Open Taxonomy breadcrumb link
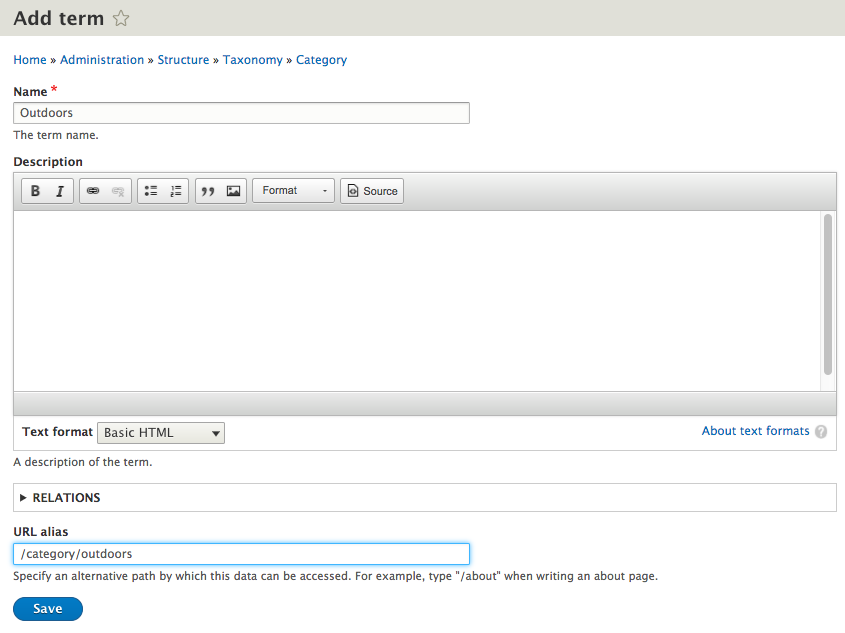 pyautogui.click(x=253, y=60)
